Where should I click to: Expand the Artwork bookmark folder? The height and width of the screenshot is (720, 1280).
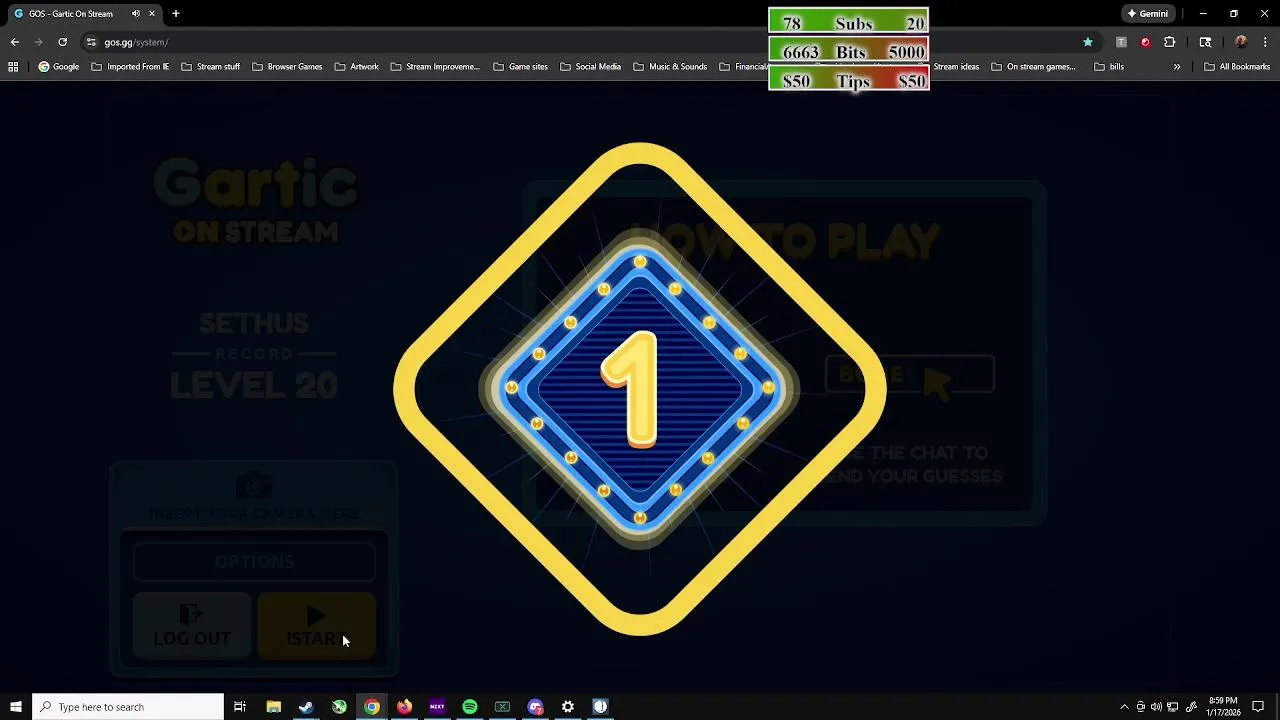(x=357, y=67)
